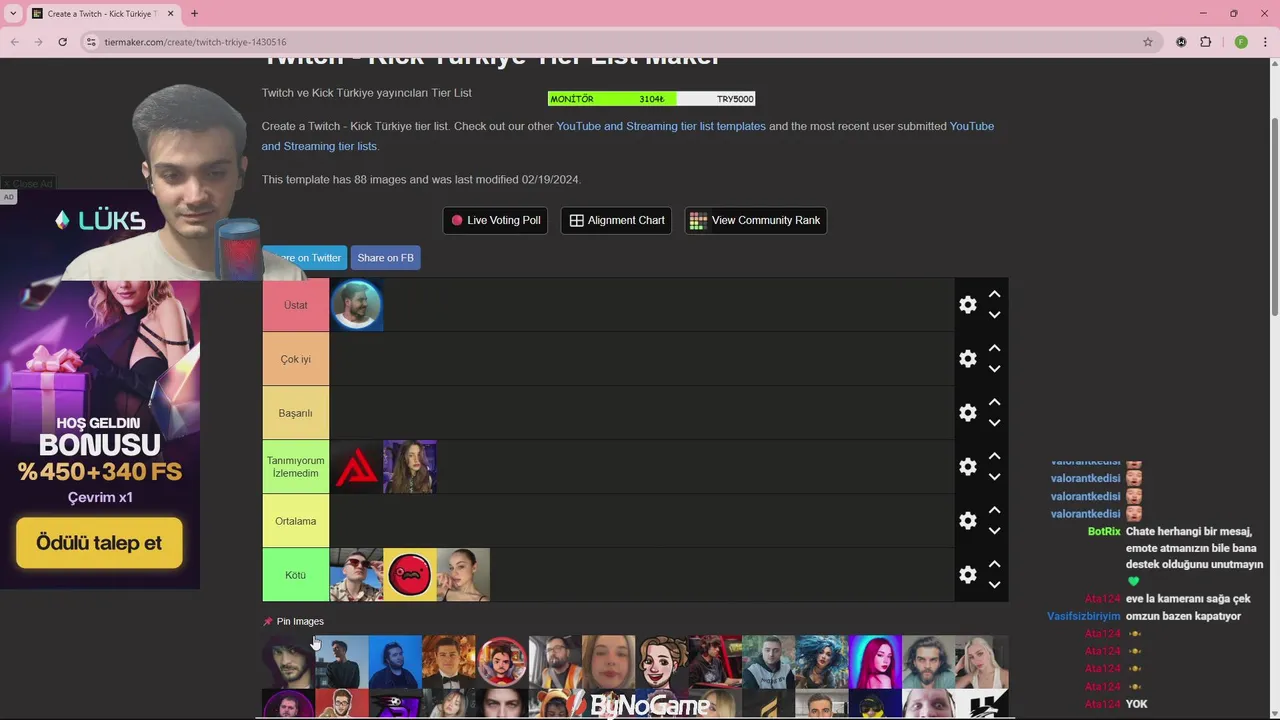Pick the sunglasses man image in Kötü tier

356,575
